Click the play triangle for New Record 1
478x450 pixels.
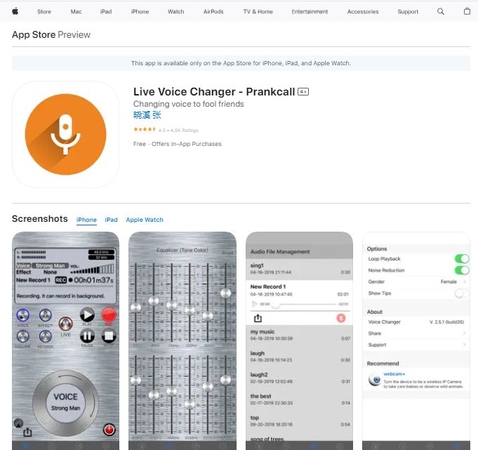point(255,304)
